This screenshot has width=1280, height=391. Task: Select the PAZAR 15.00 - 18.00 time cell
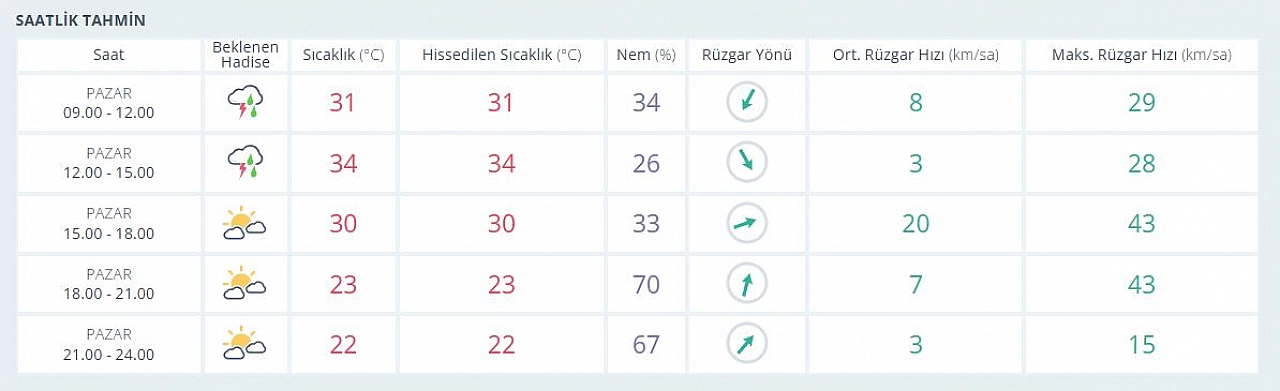(x=109, y=223)
